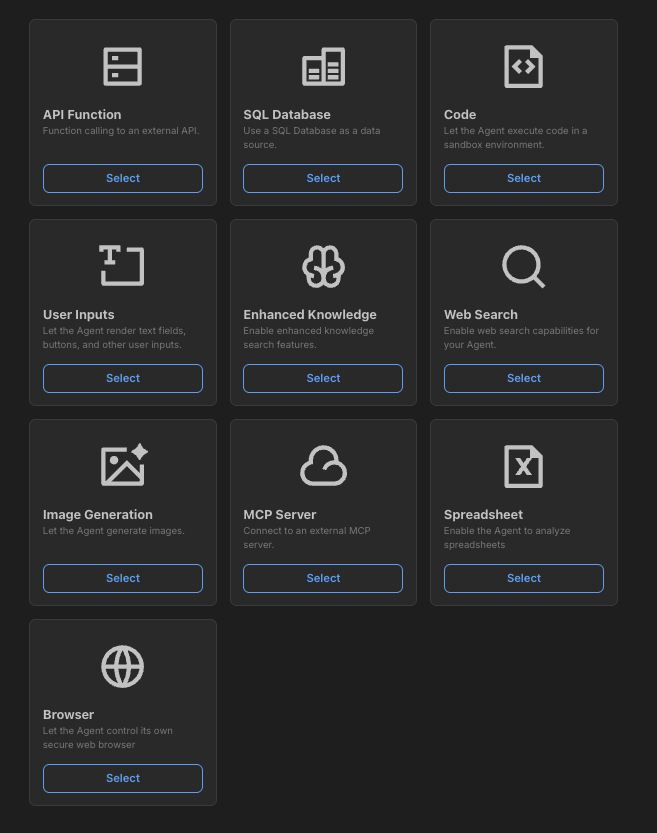This screenshot has width=657, height=833.
Task: Click the Web Search magnifier icon
Action: point(524,266)
